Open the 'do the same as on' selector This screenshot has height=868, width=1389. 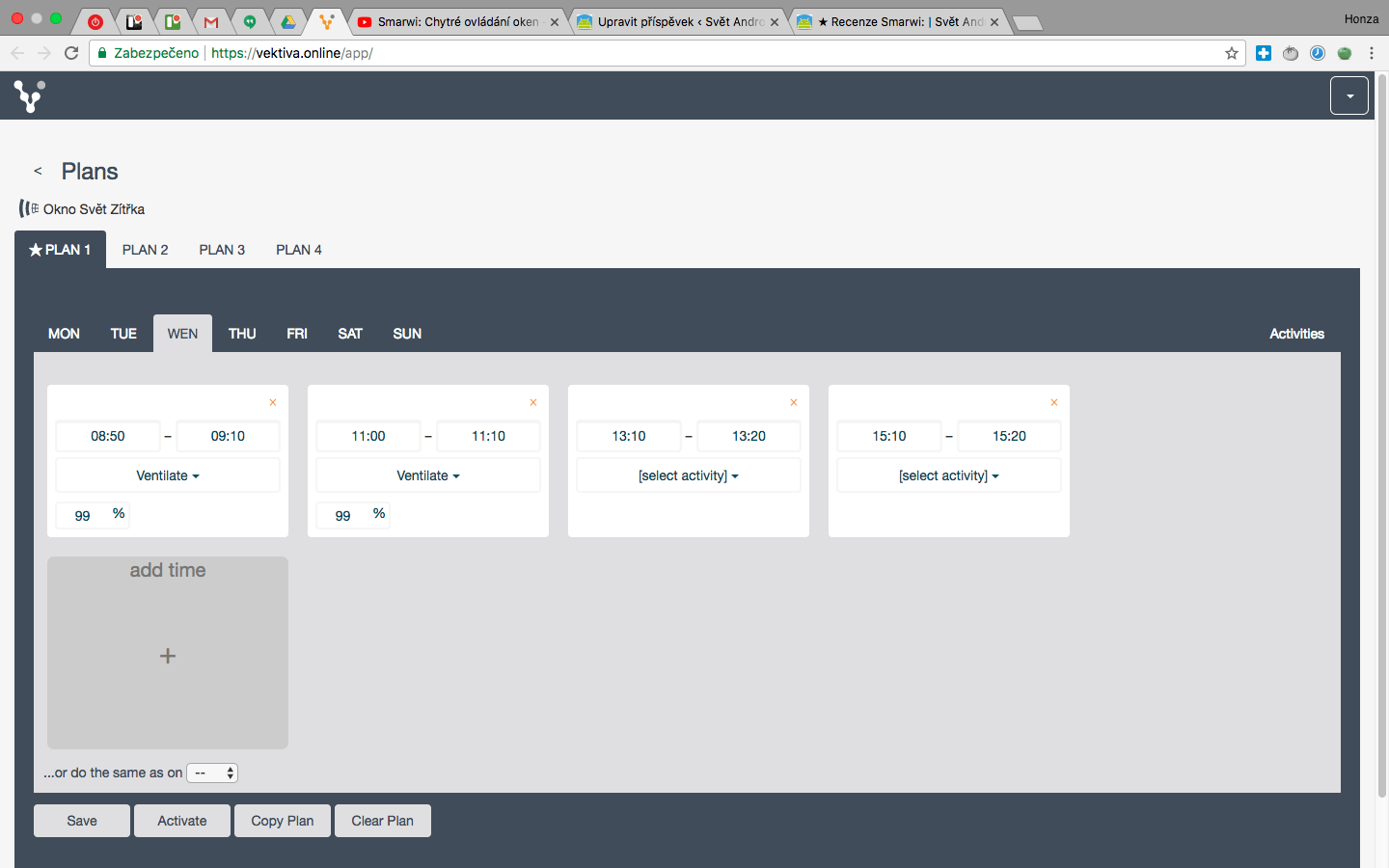(212, 773)
